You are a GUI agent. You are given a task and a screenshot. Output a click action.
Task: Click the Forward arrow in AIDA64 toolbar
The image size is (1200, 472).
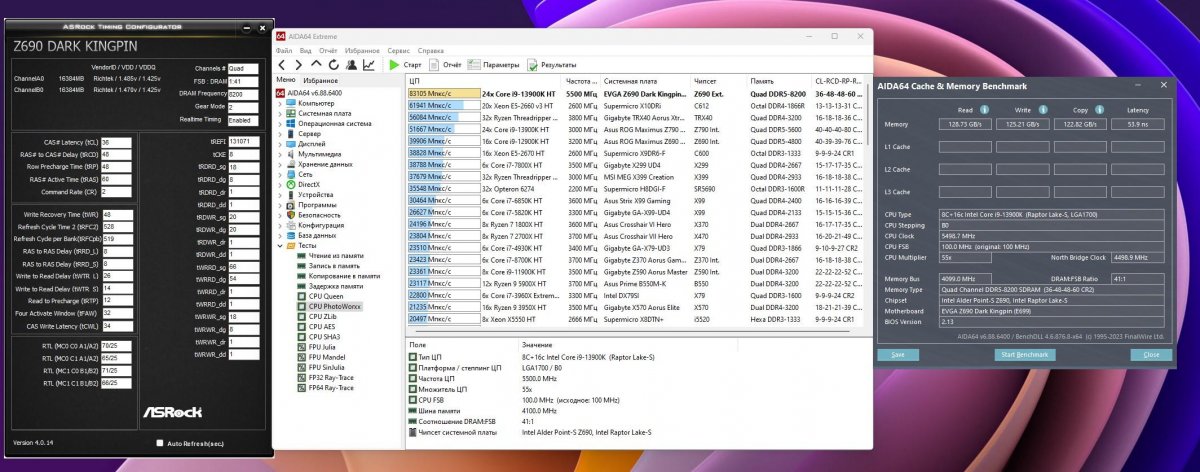pos(300,65)
